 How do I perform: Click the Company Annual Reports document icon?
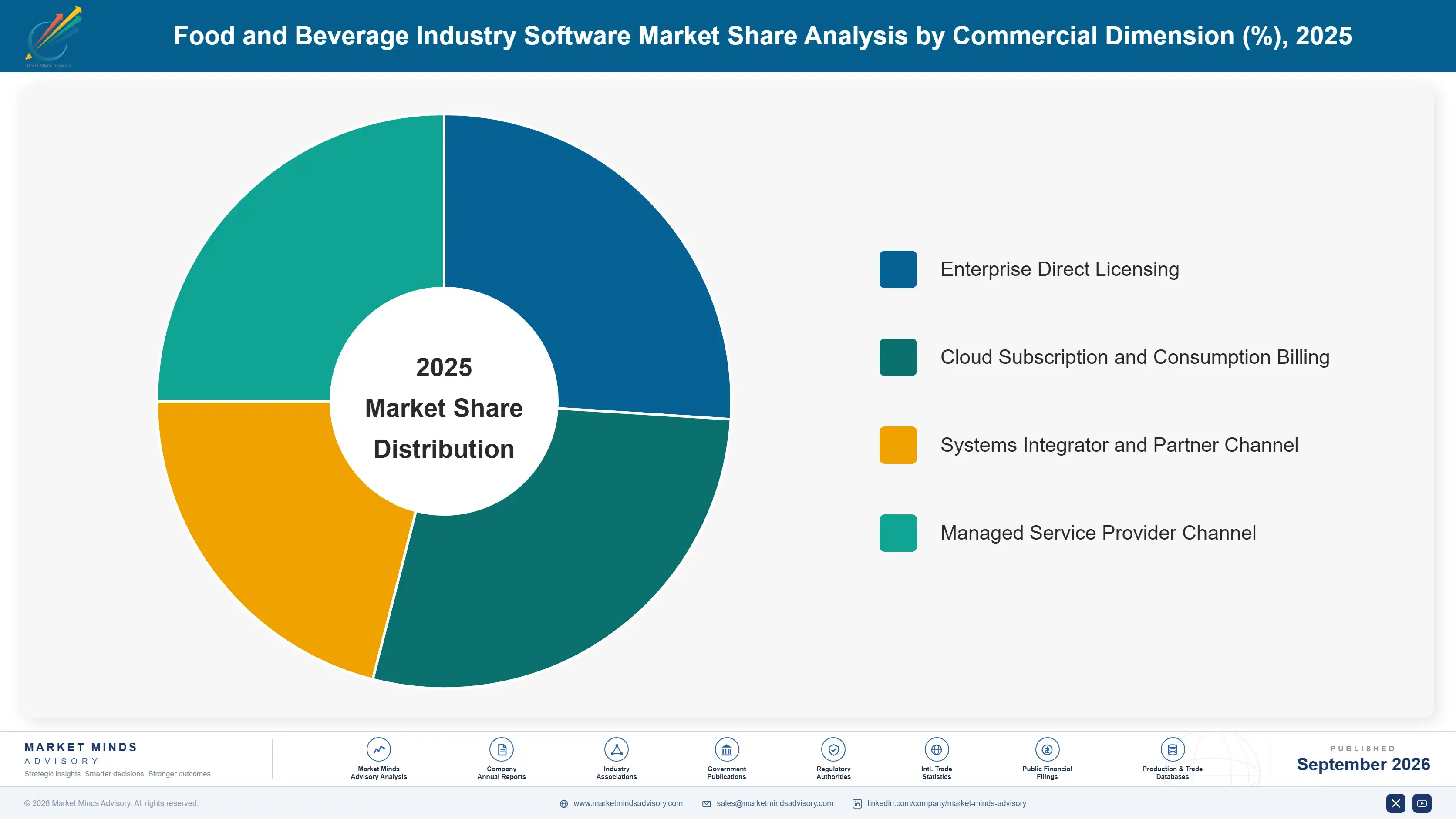(501, 749)
